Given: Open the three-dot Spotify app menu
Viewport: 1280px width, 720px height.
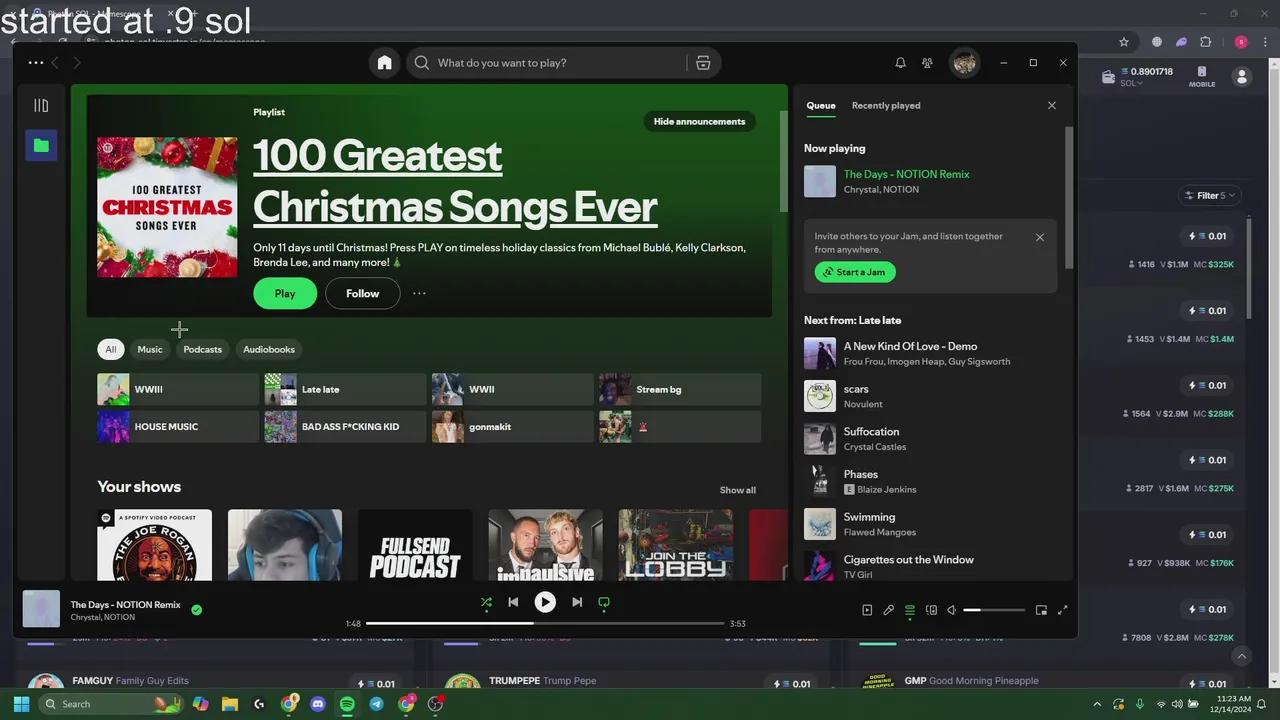Looking at the screenshot, I should [x=36, y=63].
